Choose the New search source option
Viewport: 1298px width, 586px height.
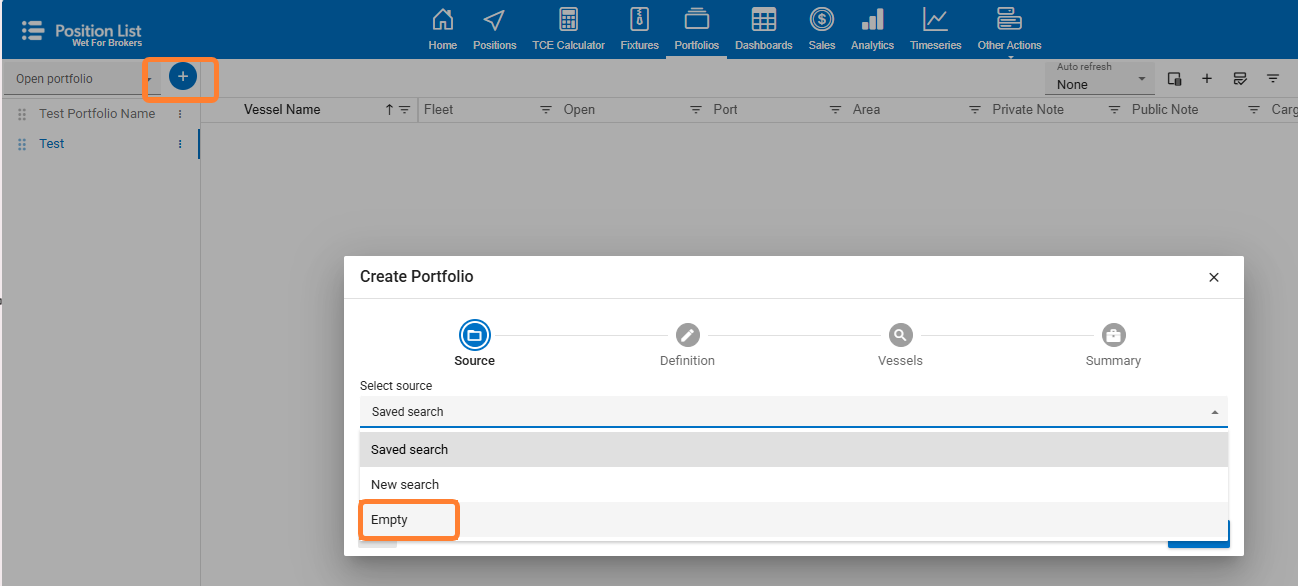[x=405, y=485]
